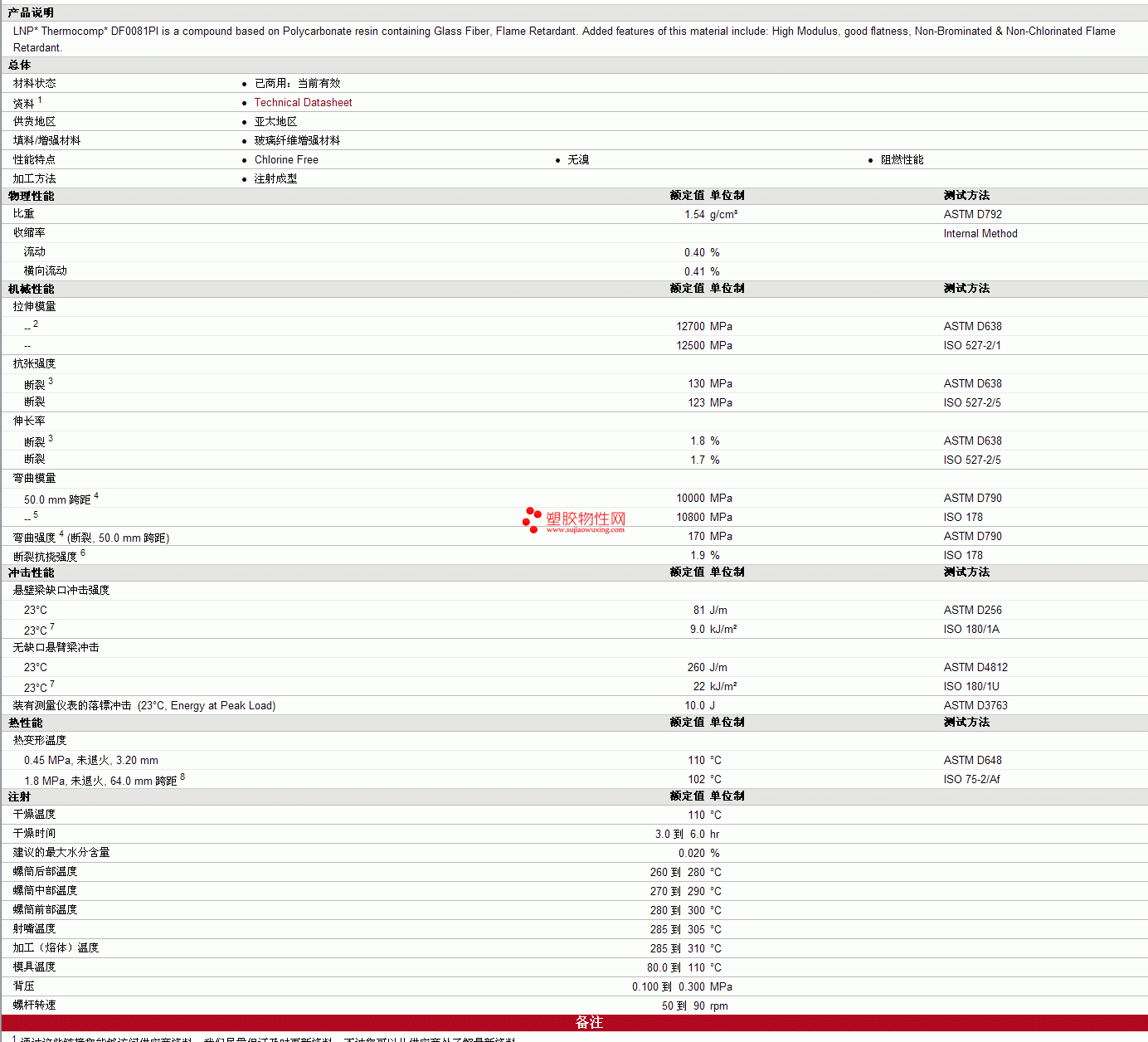1148x1042 pixels.
Task: Click the 无缺口悬臂梁冲击 label
Action: coord(56,647)
